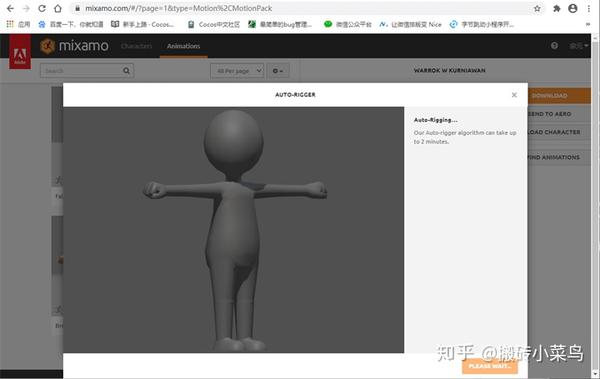Open the gear settings dropdown
Screen dimensions: 600x379
[278, 71]
